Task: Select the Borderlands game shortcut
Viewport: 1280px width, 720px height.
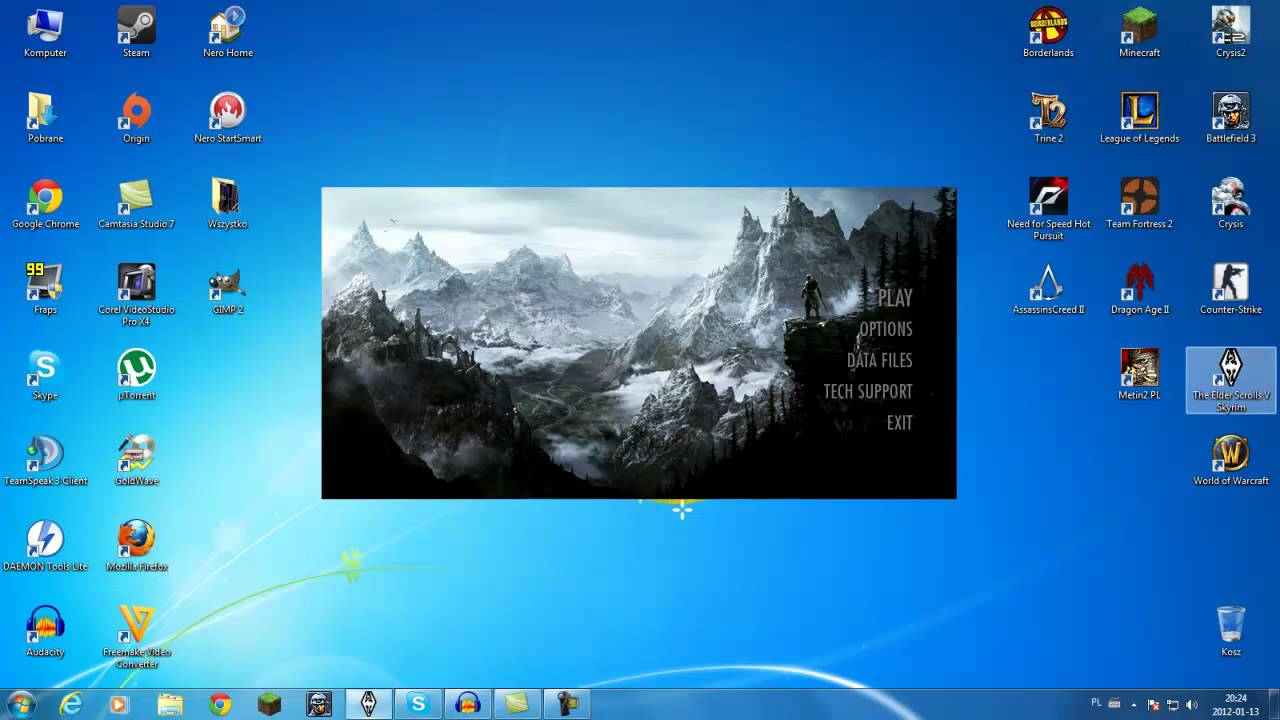Action: (x=1048, y=33)
